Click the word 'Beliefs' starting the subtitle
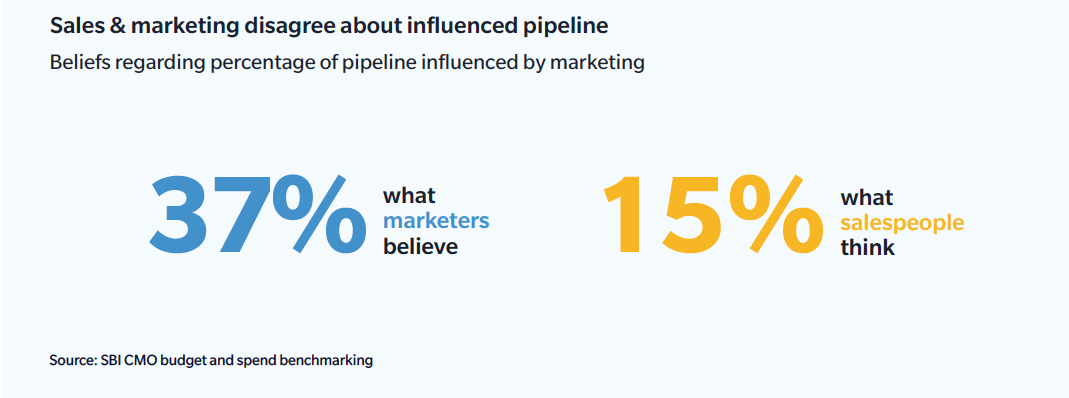The height and width of the screenshot is (398, 1069). tap(77, 63)
